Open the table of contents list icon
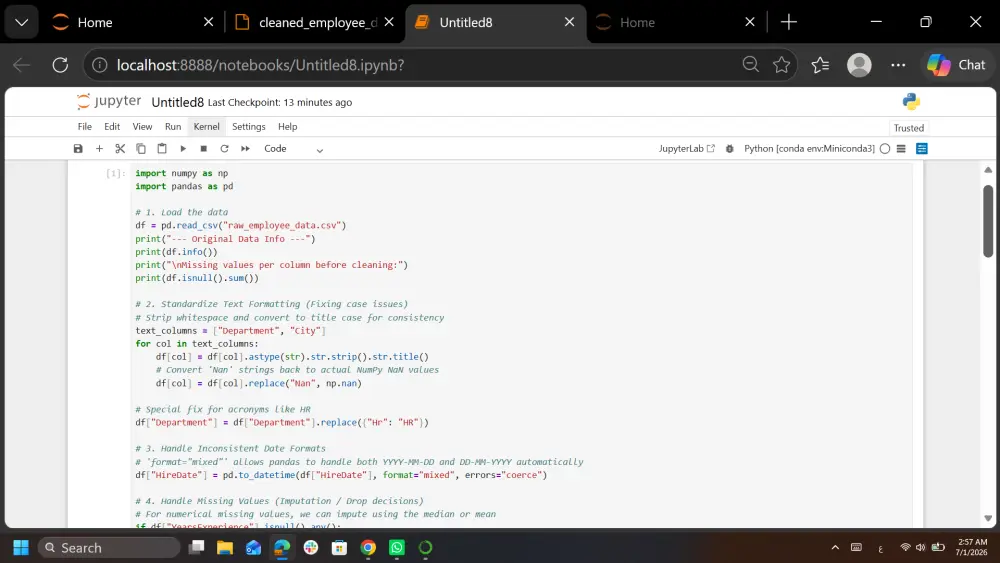This screenshot has width=1000, height=563. [x=901, y=149]
